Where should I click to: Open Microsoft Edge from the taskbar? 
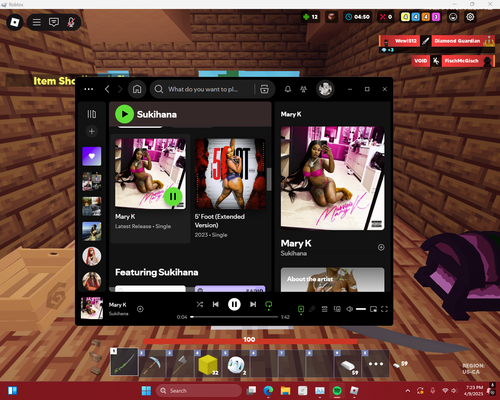[x=268, y=390]
